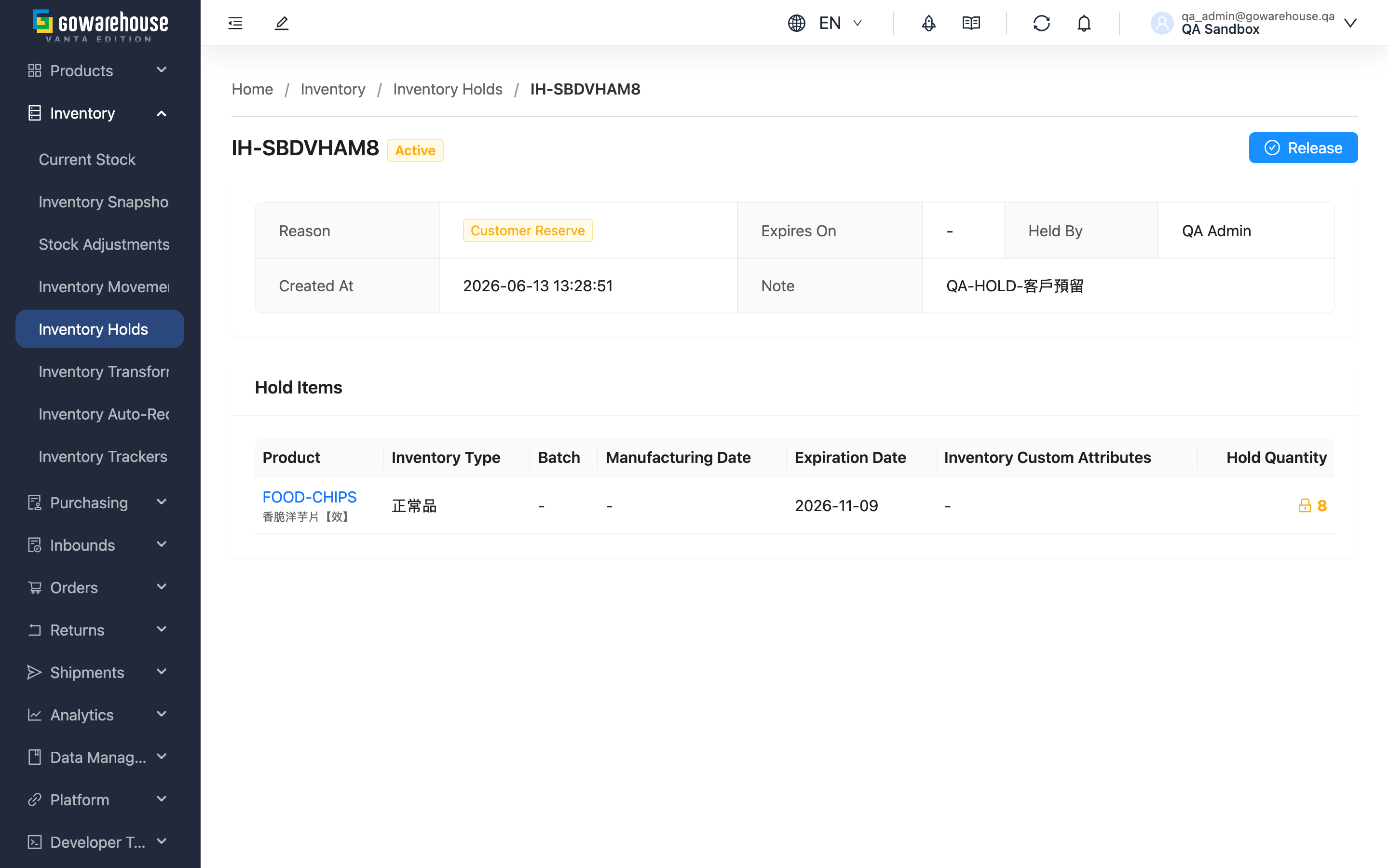The image size is (1389, 868).
Task: Collapse the sidebar menu icon
Action: [x=235, y=23]
